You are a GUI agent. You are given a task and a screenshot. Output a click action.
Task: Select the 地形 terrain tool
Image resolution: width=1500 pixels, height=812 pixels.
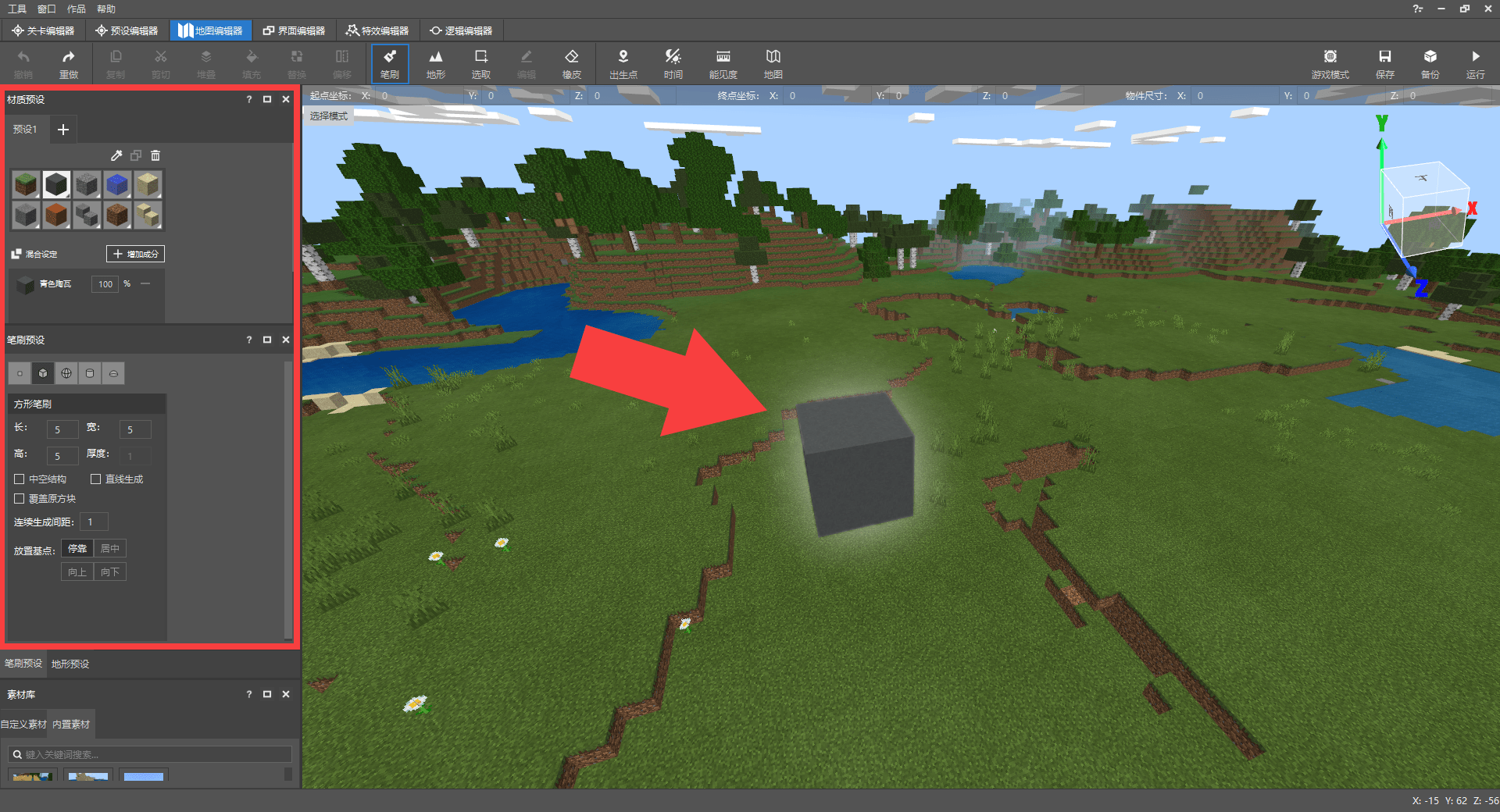click(x=435, y=63)
